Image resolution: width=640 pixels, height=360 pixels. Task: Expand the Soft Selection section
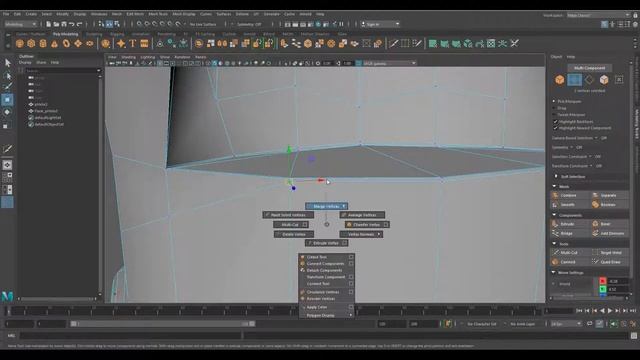click(x=556, y=176)
